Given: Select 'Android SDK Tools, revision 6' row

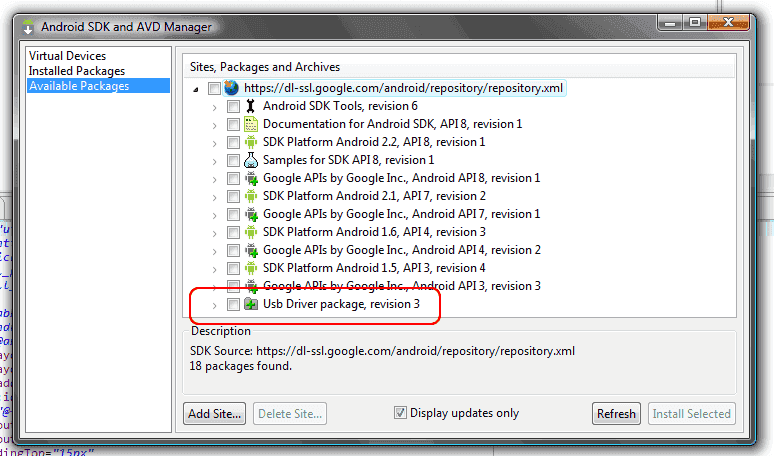Looking at the screenshot, I should click(x=340, y=106).
